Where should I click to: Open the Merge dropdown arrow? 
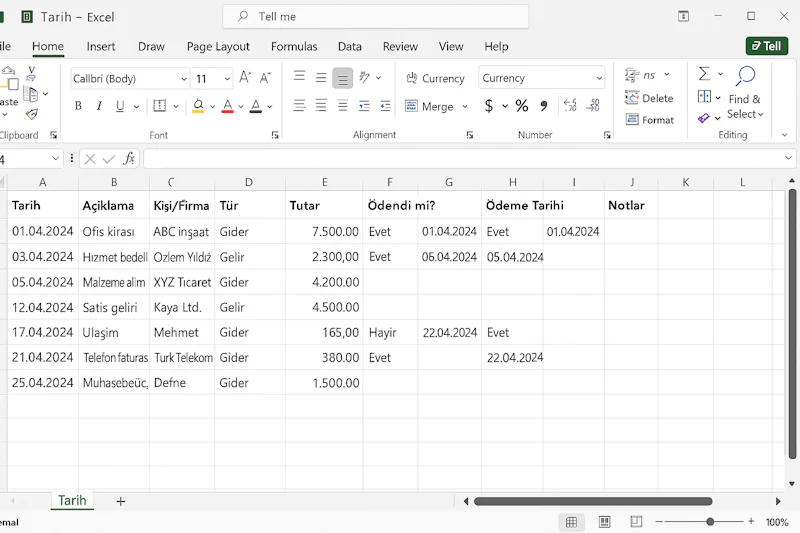click(x=465, y=107)
